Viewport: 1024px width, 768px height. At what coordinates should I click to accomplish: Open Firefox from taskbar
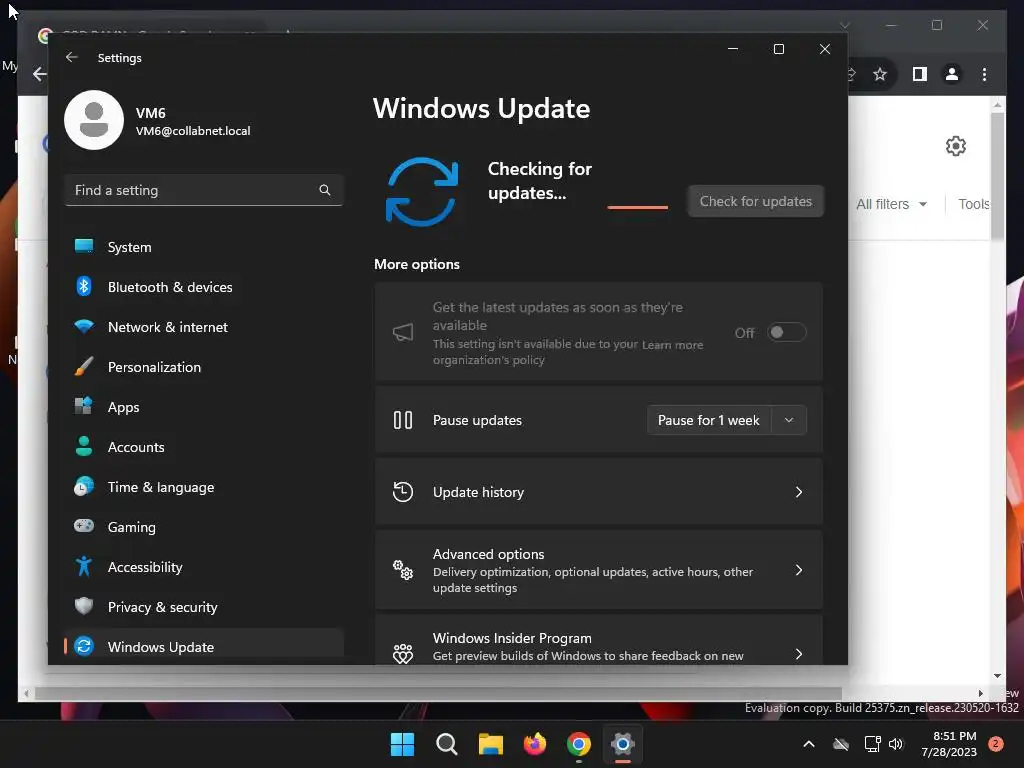535,744
